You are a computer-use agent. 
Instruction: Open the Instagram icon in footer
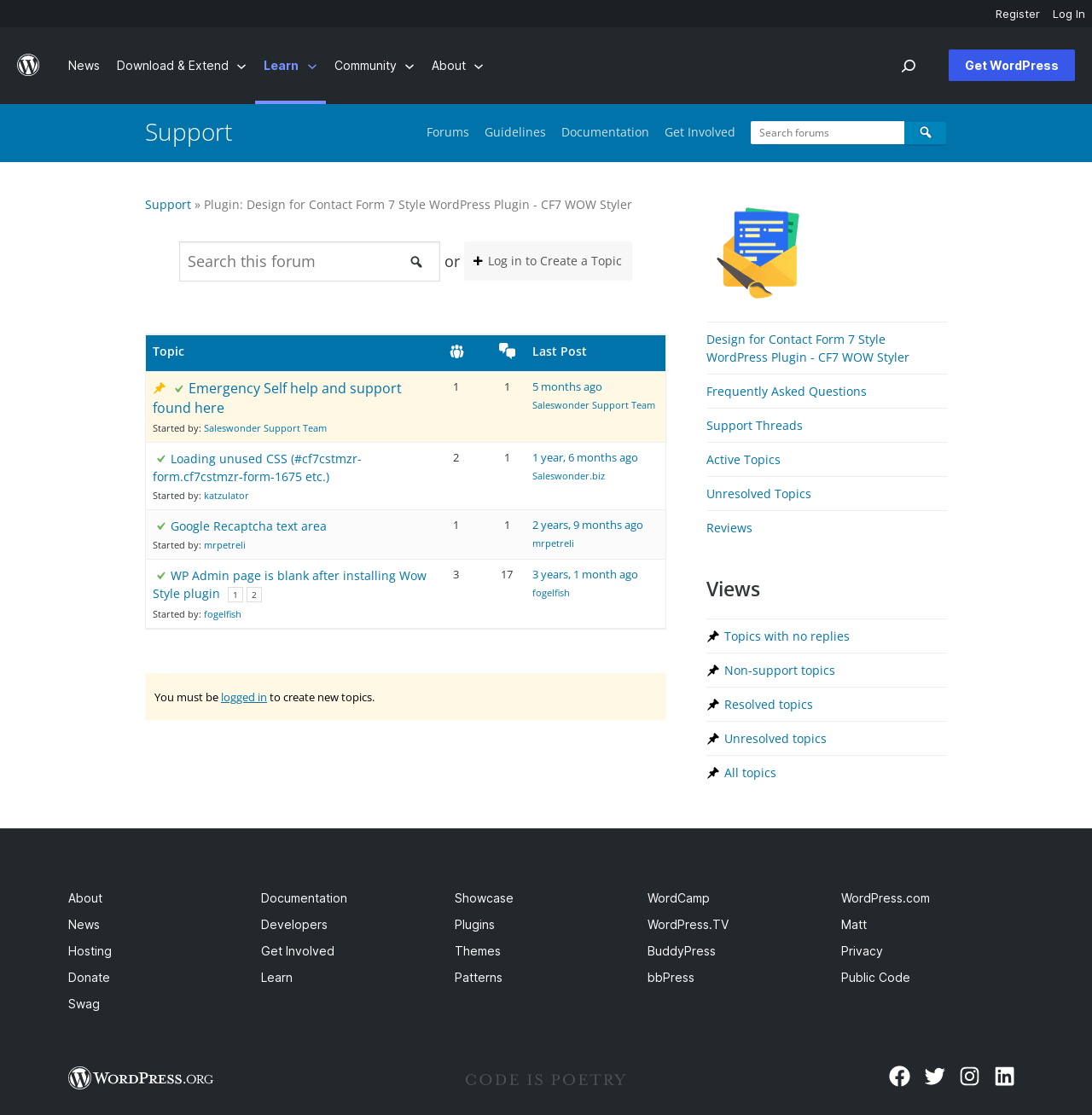[969, 1077]
